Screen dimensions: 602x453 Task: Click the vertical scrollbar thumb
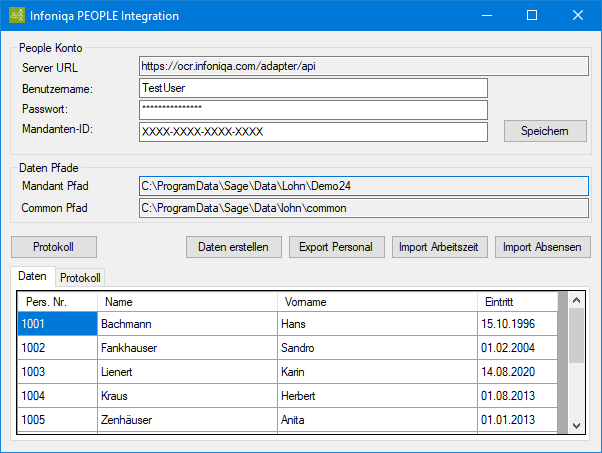pos(576,336)
